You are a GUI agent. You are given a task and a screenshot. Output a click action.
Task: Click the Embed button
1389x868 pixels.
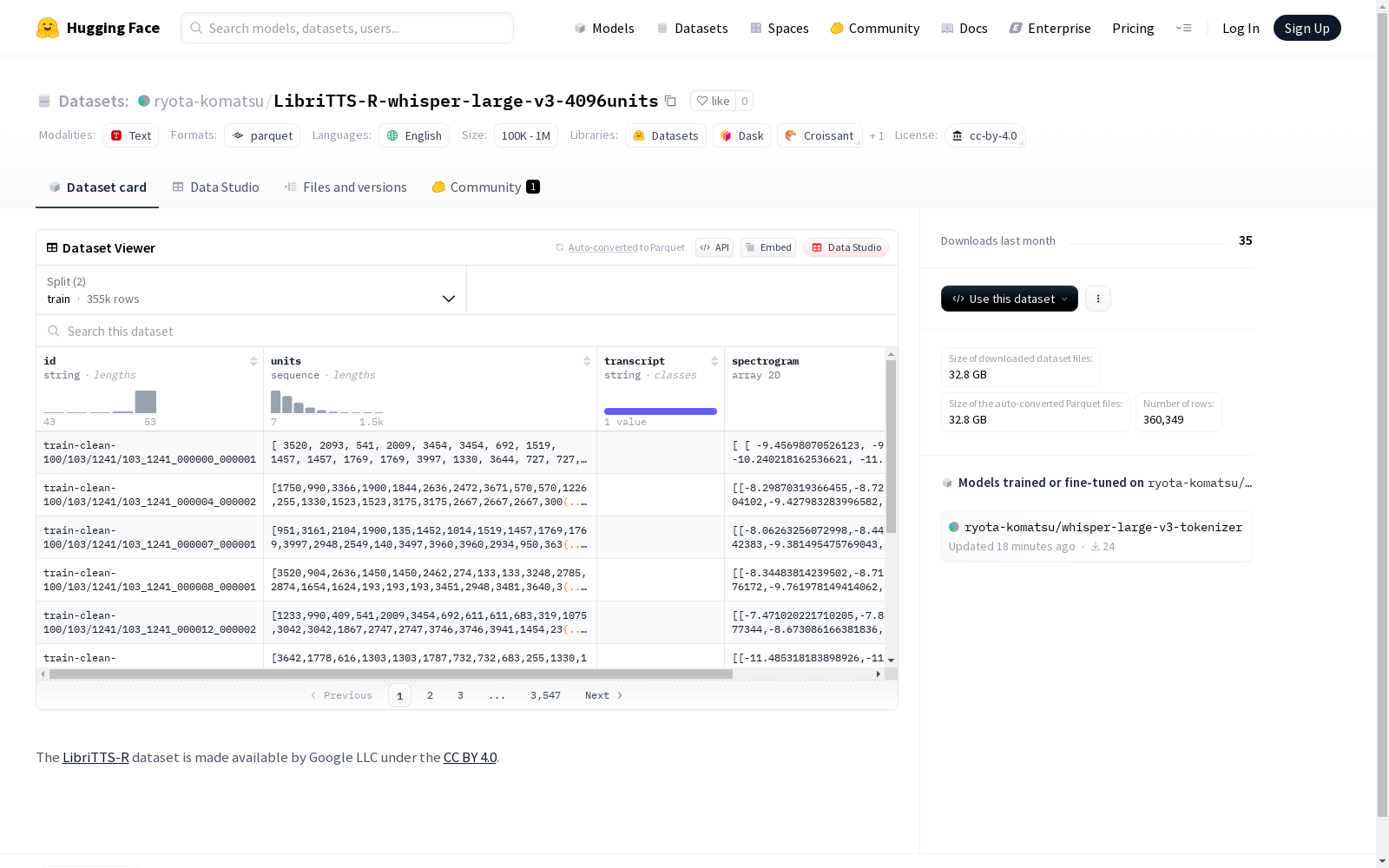[x=768, y=247]
